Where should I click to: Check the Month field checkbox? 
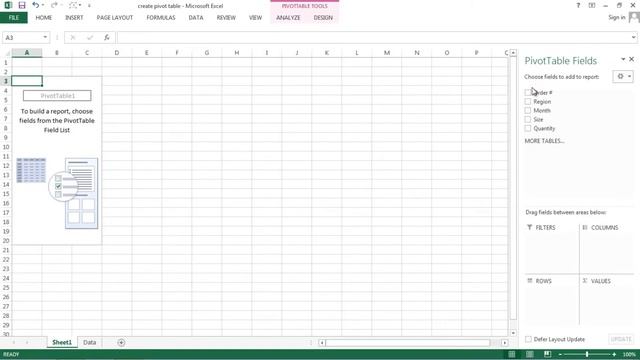click(528, 111)
